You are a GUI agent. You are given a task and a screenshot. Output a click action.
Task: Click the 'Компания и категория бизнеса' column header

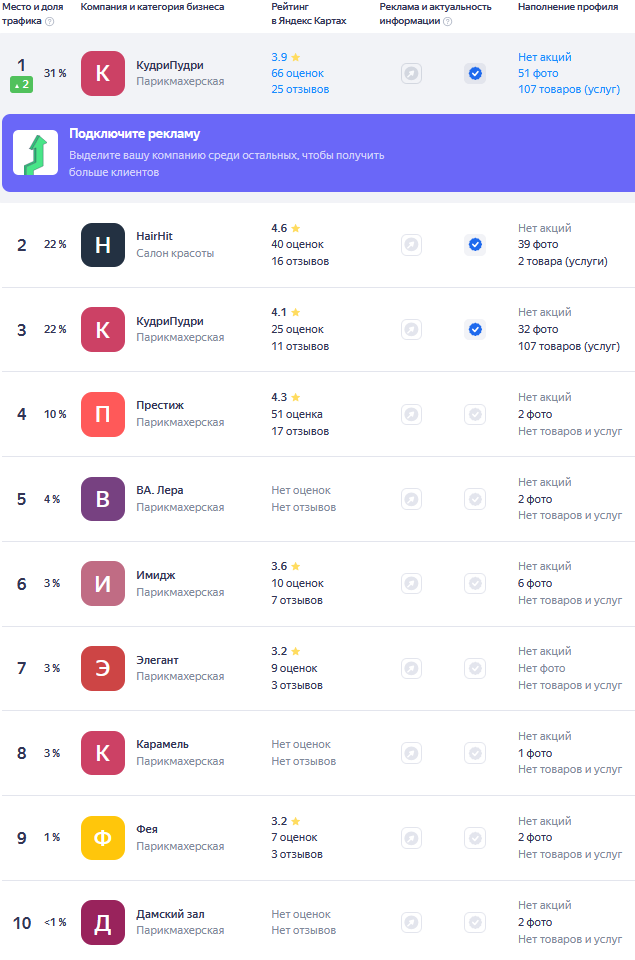pos(152,7)
